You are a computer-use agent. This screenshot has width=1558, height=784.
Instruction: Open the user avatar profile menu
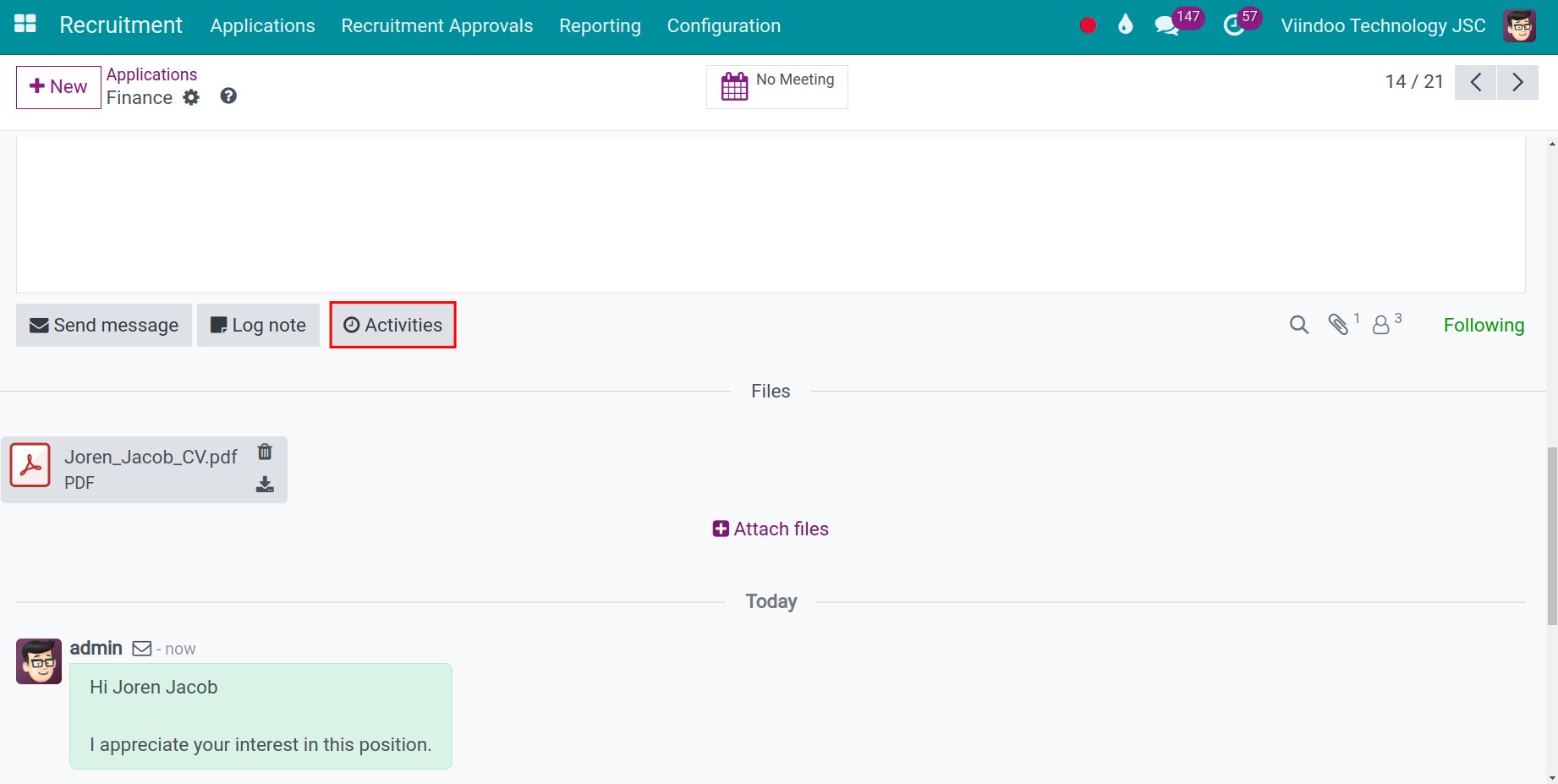tap(1518, 25)
